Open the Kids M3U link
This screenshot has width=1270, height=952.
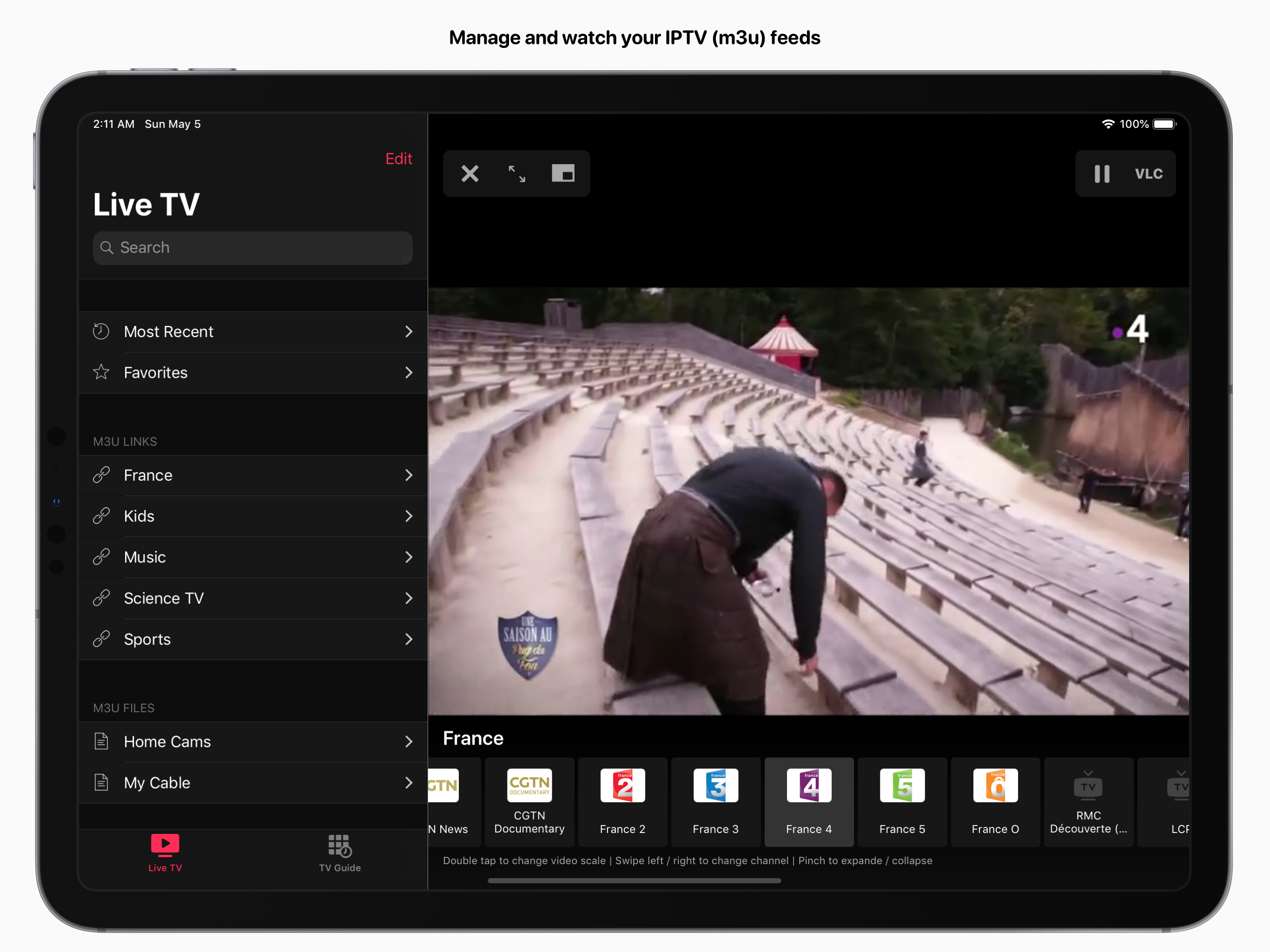click(252, 516)
